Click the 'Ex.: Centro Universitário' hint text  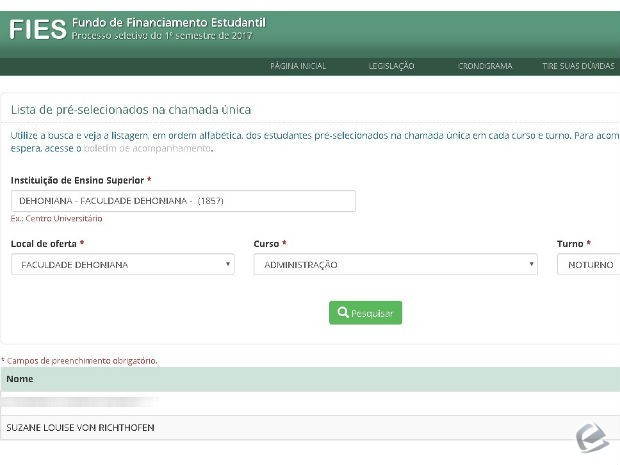(x=57, y=218)
